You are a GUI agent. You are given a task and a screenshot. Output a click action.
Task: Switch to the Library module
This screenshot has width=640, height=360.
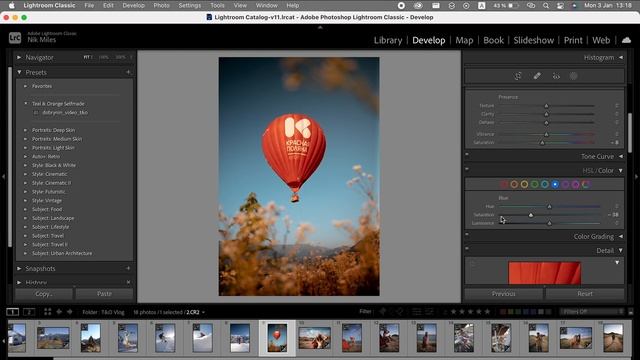[388, 40]
